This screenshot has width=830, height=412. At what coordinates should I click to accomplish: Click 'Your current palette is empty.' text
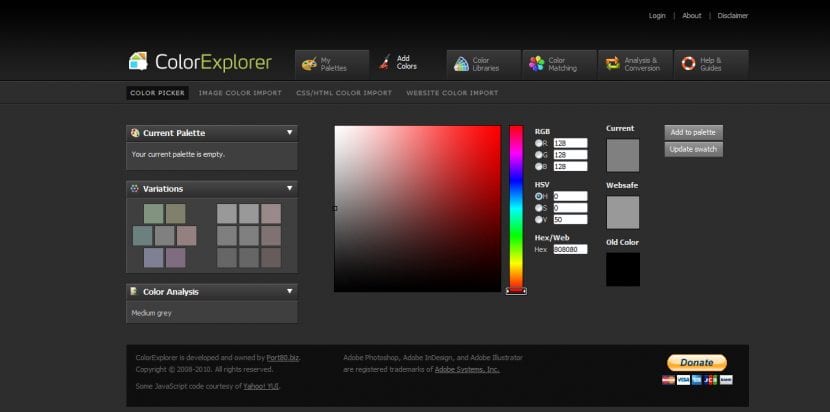178,155
